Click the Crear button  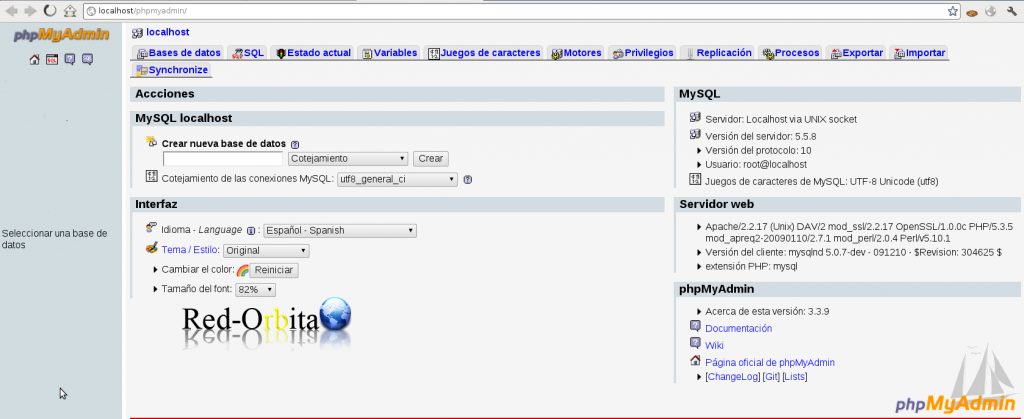pos(430,159)
